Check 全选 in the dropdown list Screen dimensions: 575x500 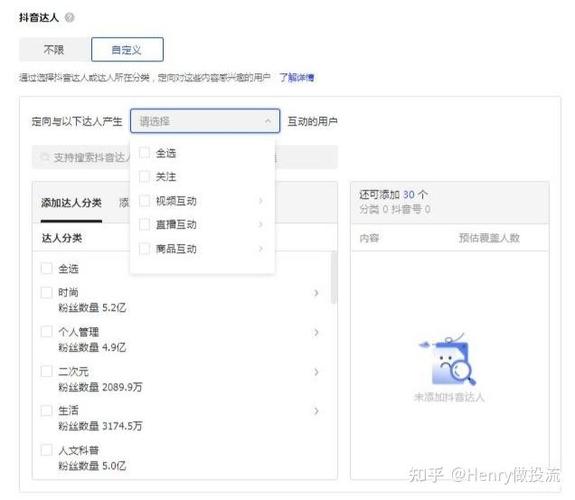point(144,153)
